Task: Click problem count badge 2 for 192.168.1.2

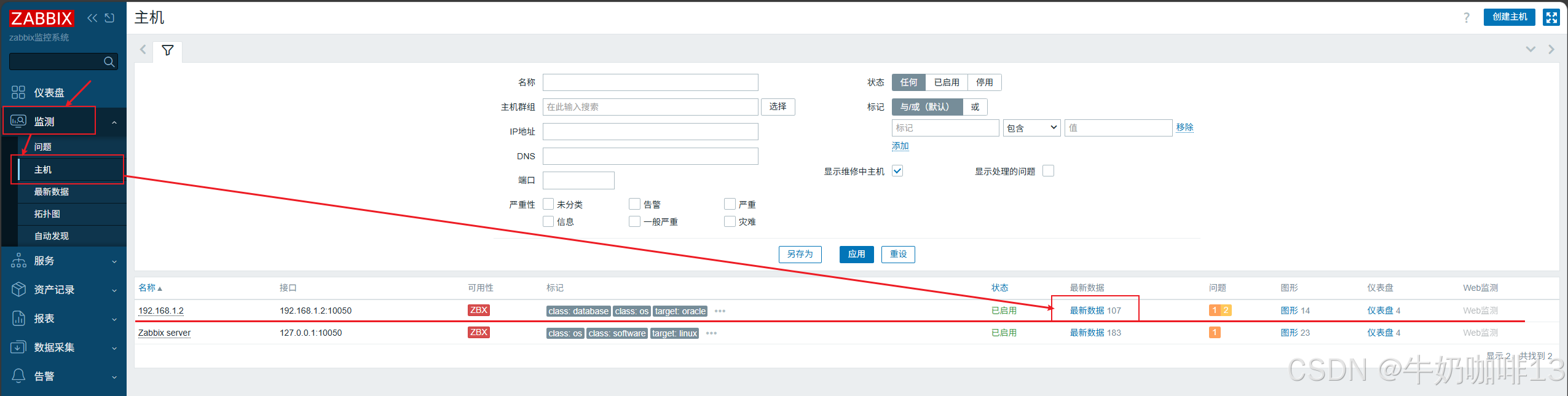Action: click(1226, 311)
